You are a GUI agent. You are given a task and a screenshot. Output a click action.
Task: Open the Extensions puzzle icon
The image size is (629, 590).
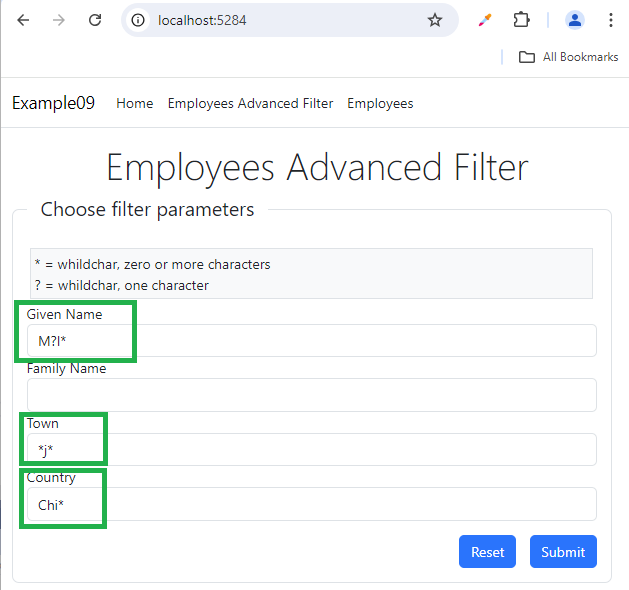click(x=521, y=20)
